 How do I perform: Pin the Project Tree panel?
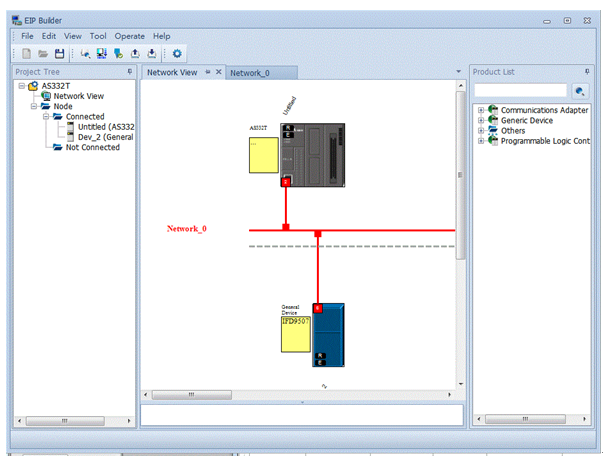[x=129, y=72]
